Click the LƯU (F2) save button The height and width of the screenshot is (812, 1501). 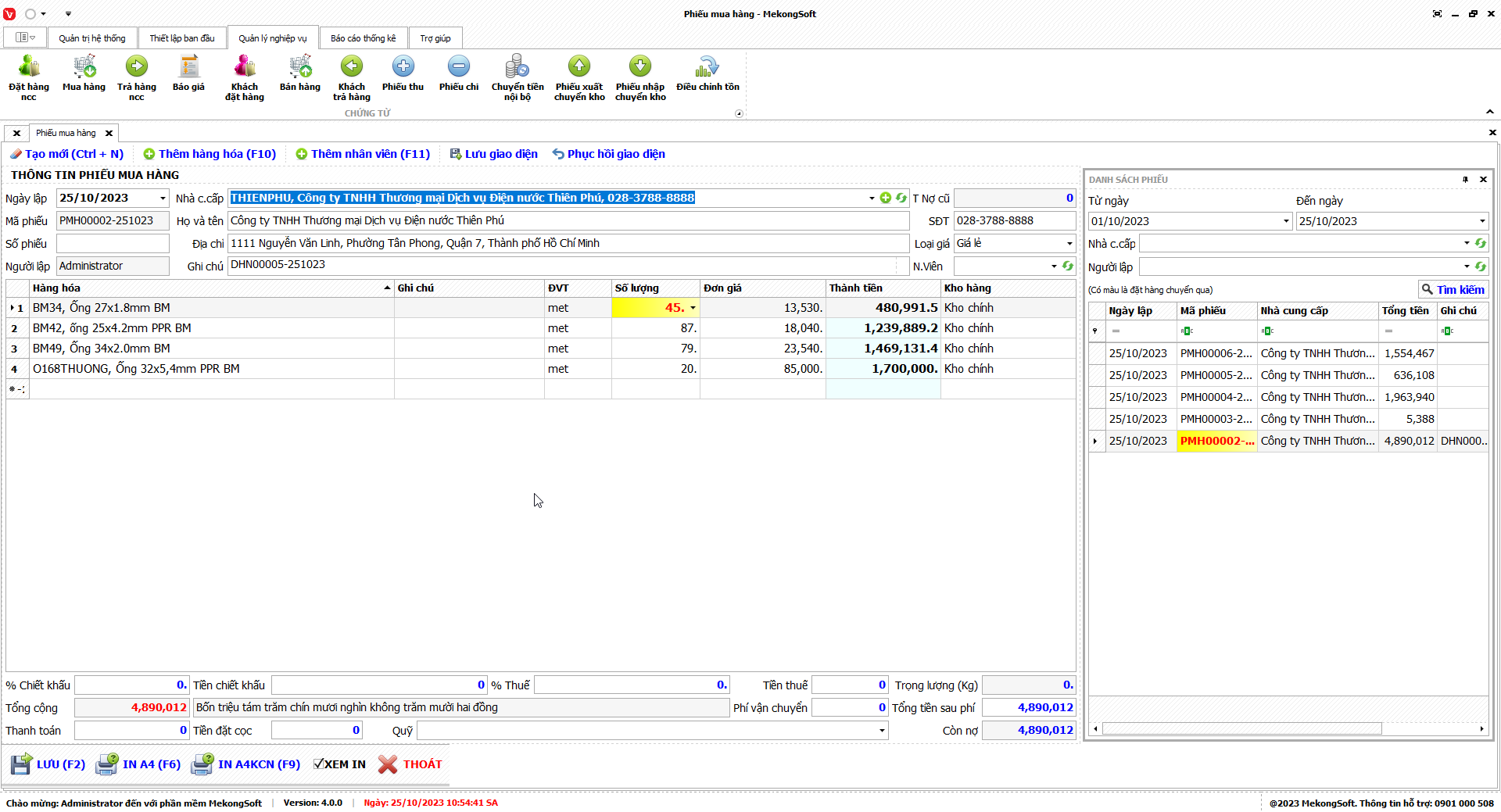pos(48,764)
